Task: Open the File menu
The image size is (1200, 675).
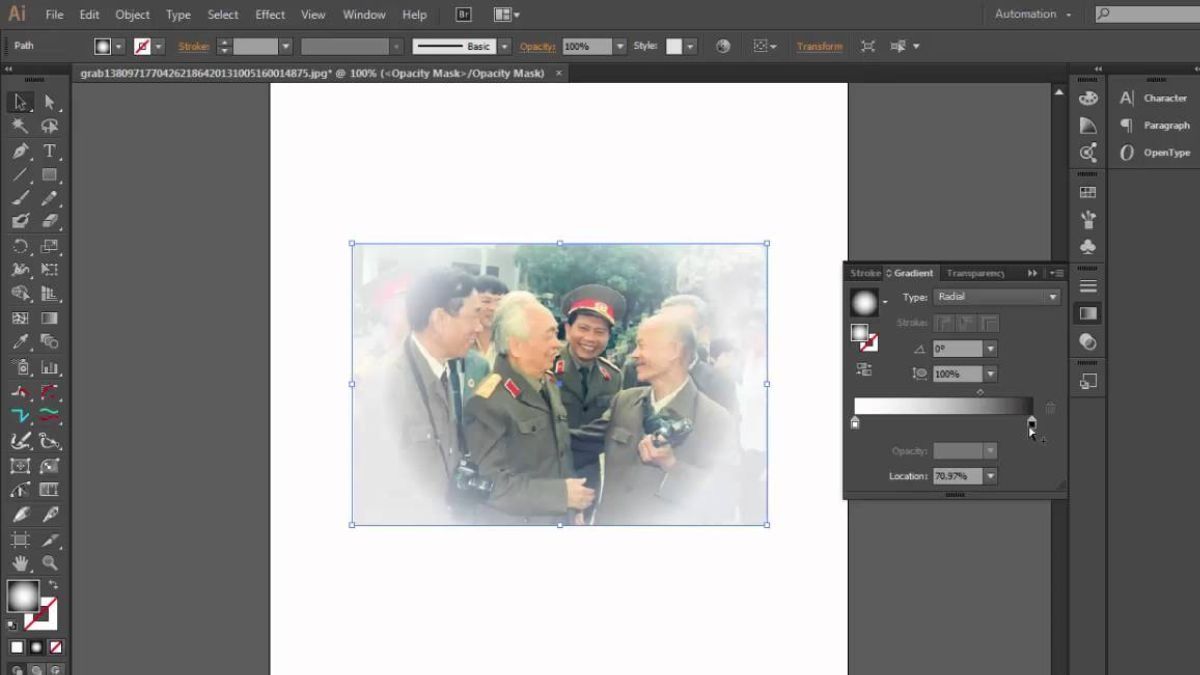Action: tap(54, 15)
